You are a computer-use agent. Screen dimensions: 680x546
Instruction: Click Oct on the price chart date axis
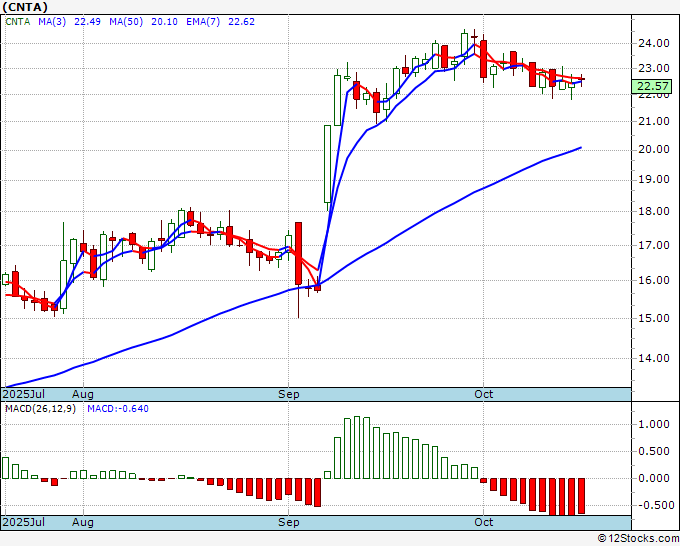point(484,394)
